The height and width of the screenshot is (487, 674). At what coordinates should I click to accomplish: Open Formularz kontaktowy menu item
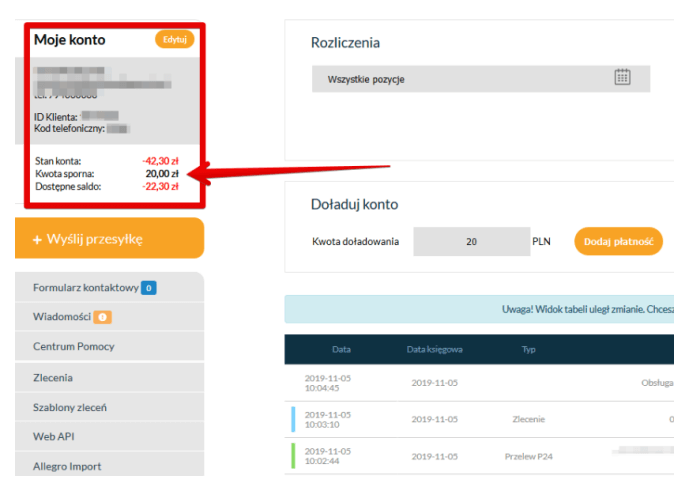tap(85, 288)
